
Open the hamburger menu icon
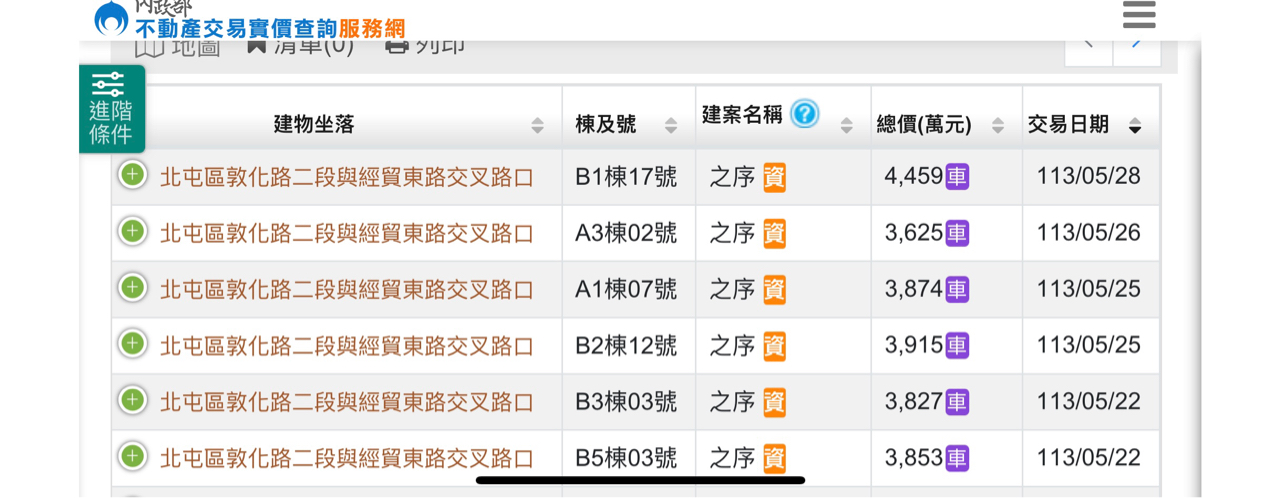(1139, 14)
